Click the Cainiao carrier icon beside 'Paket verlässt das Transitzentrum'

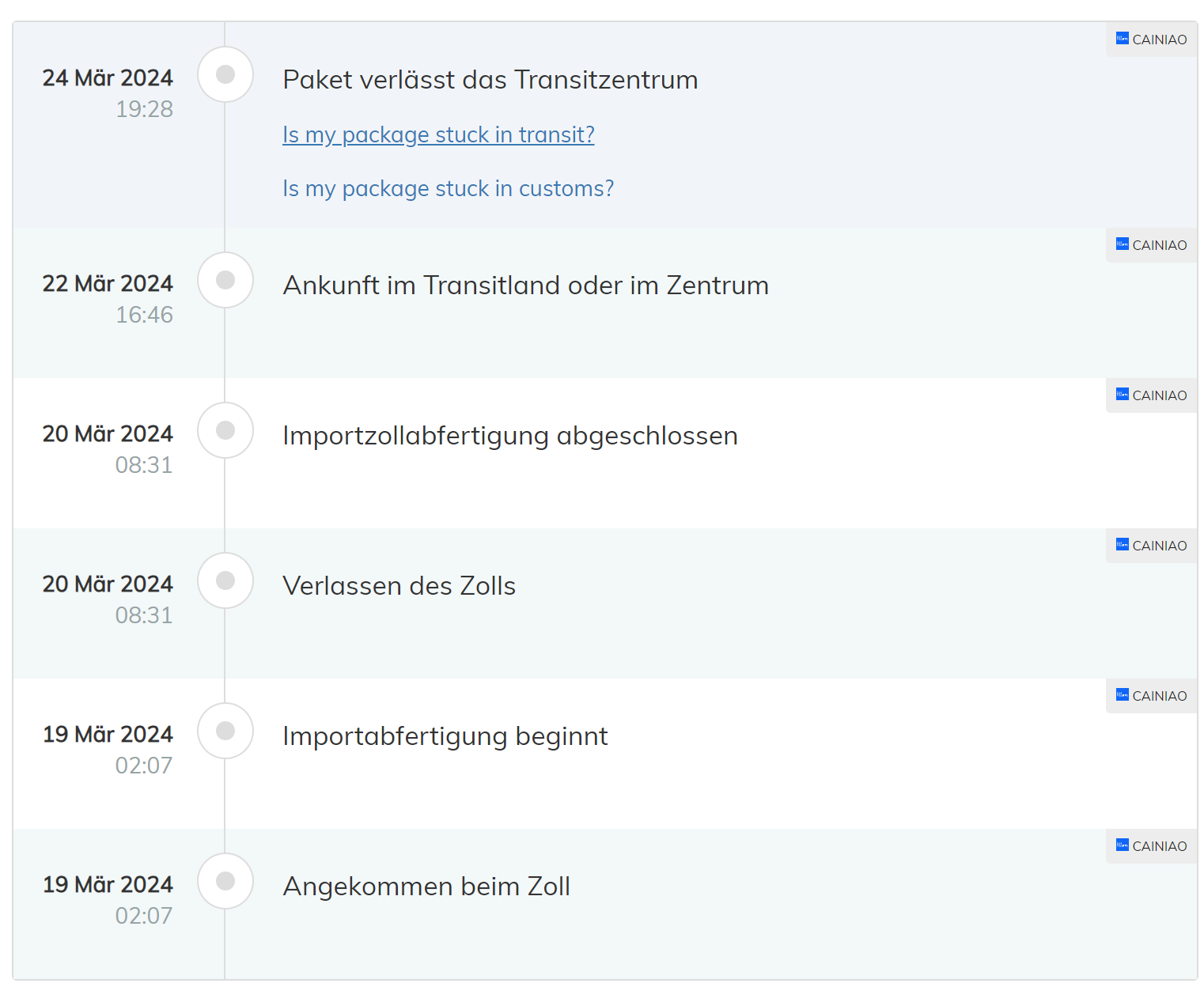[x=1122, y=39]
